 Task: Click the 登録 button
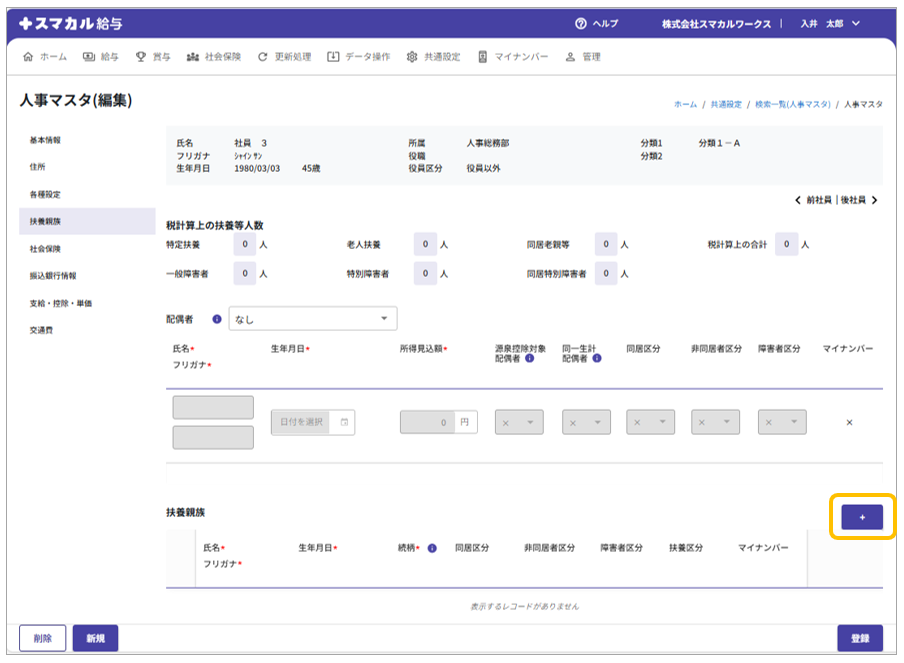860,638
